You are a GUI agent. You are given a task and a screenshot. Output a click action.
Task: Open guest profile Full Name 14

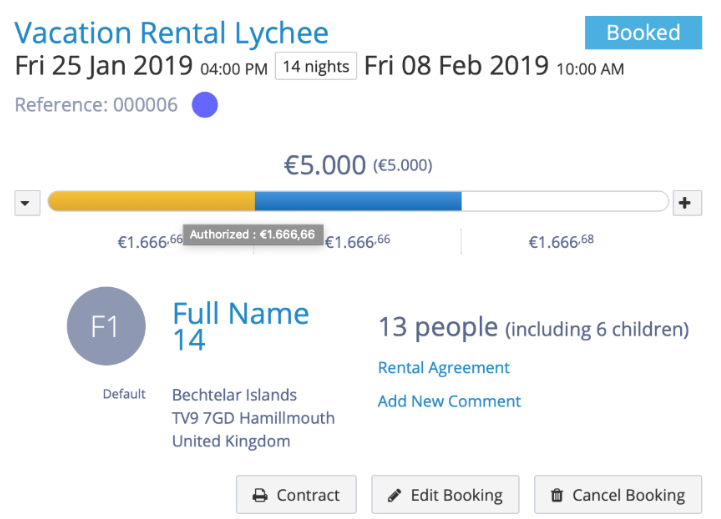pos(240,327)
